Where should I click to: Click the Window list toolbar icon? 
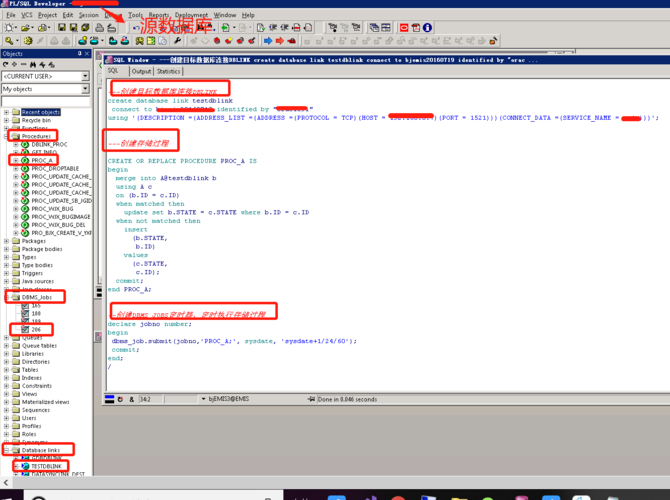tap(374, 28)
